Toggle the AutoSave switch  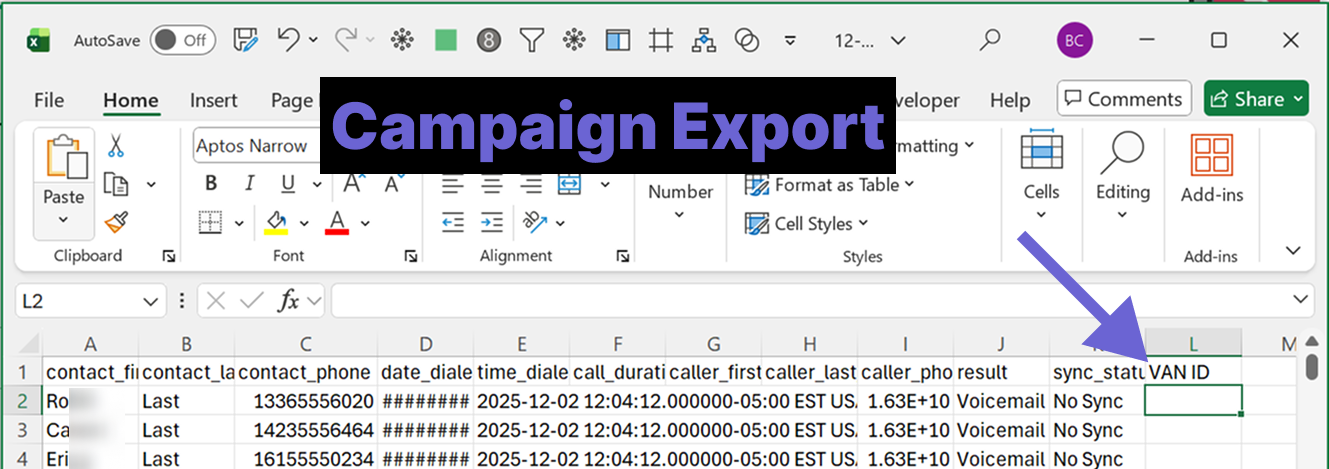pos(184,40)
